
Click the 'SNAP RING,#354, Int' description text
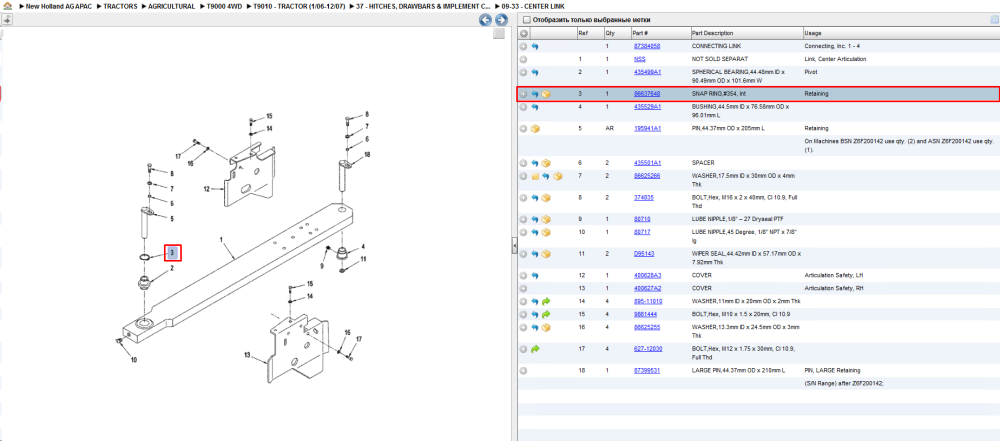point(719,94)
